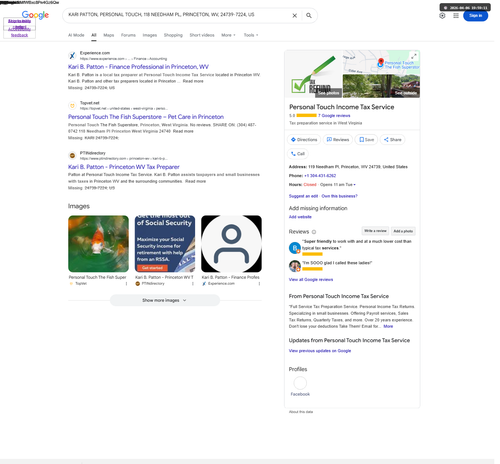The width and height of the screenshot is (500, 464).
Task: Click the magnifying glass search icon
Action: click(309, 16)
